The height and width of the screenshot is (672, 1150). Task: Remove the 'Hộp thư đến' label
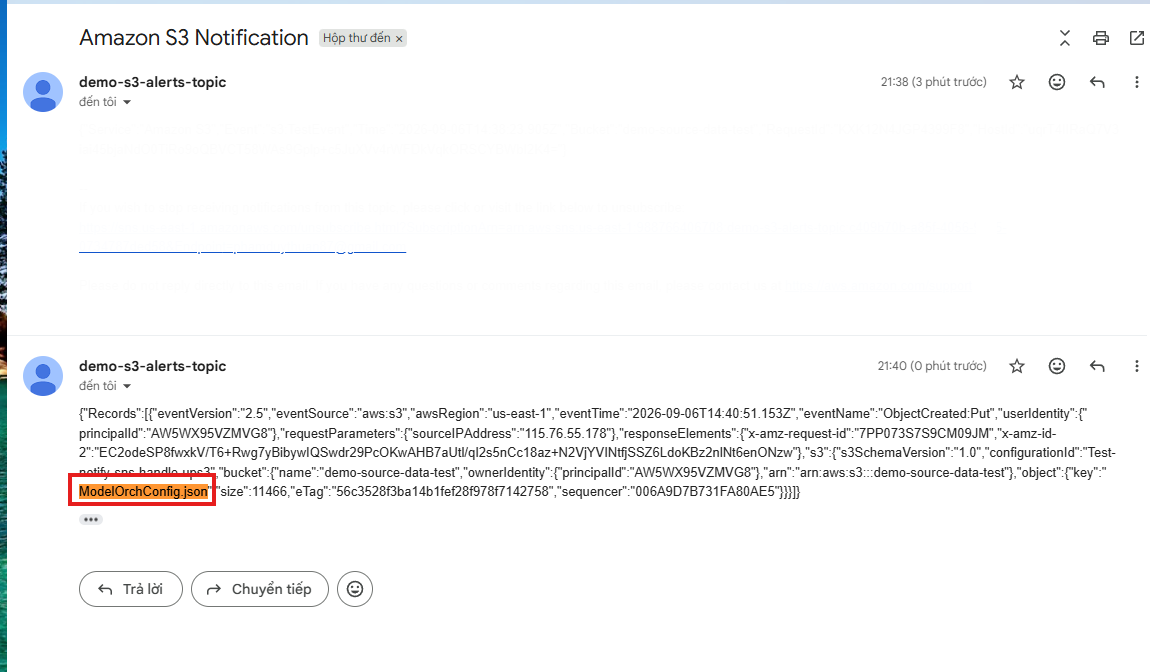(x=399, y=39)
